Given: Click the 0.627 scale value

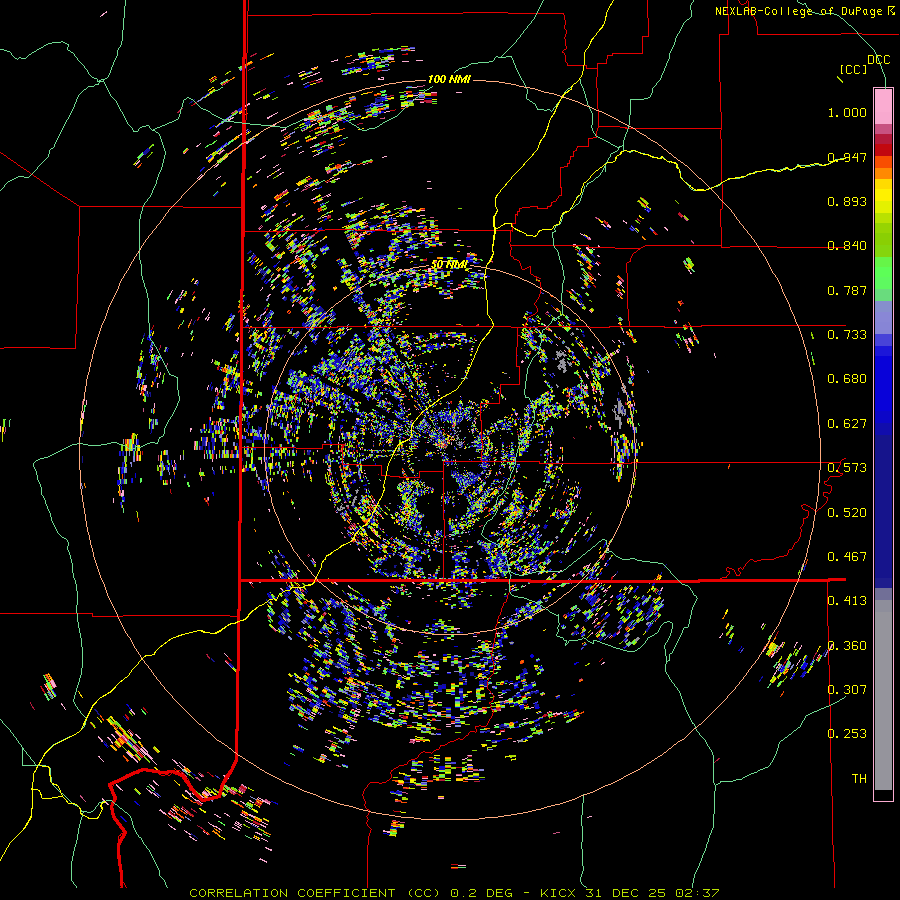Looking at the screenshot, I should pos(847,424).
